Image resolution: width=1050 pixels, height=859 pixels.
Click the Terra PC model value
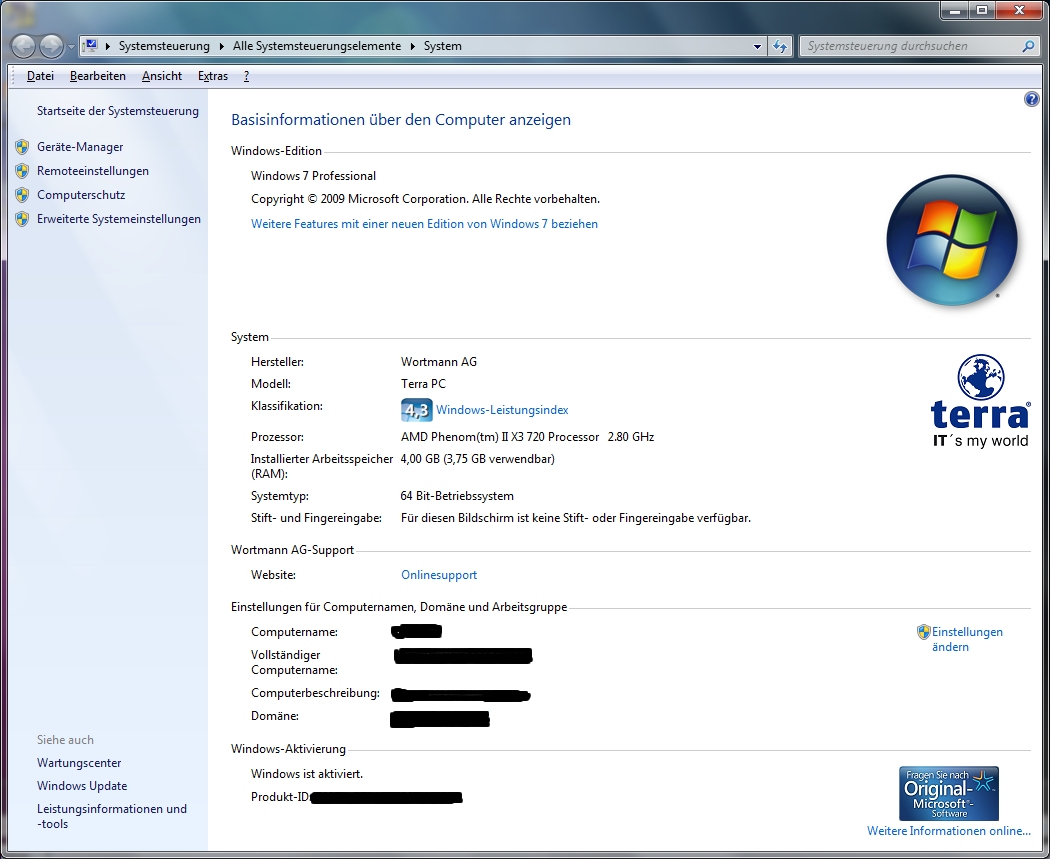click(423, 384)
